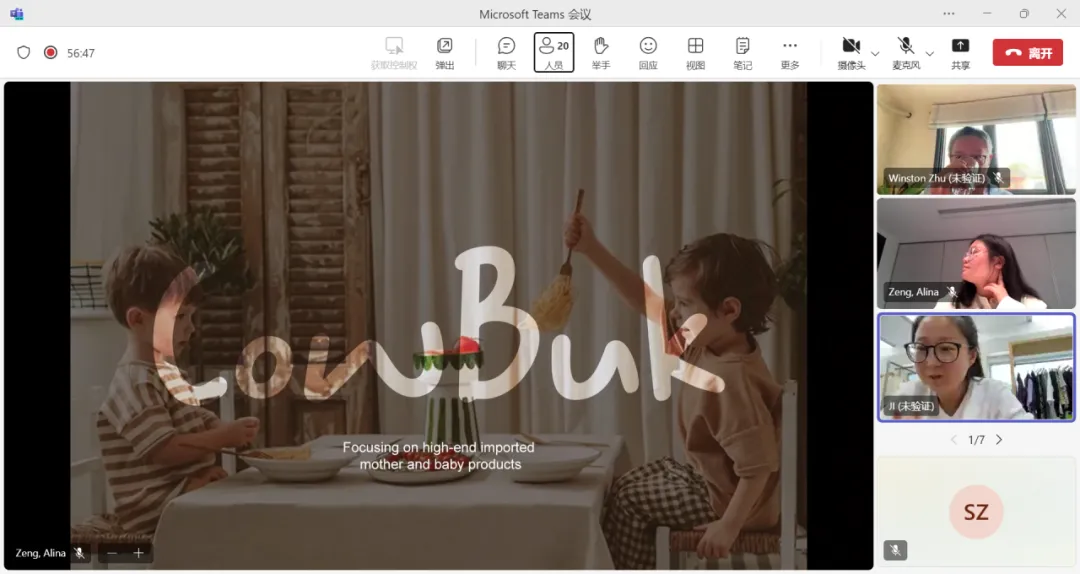This screenshot has width=1080, height=574.
Task: Click muted mic icon next to Winston Zhu
Action: coord(998,178)
